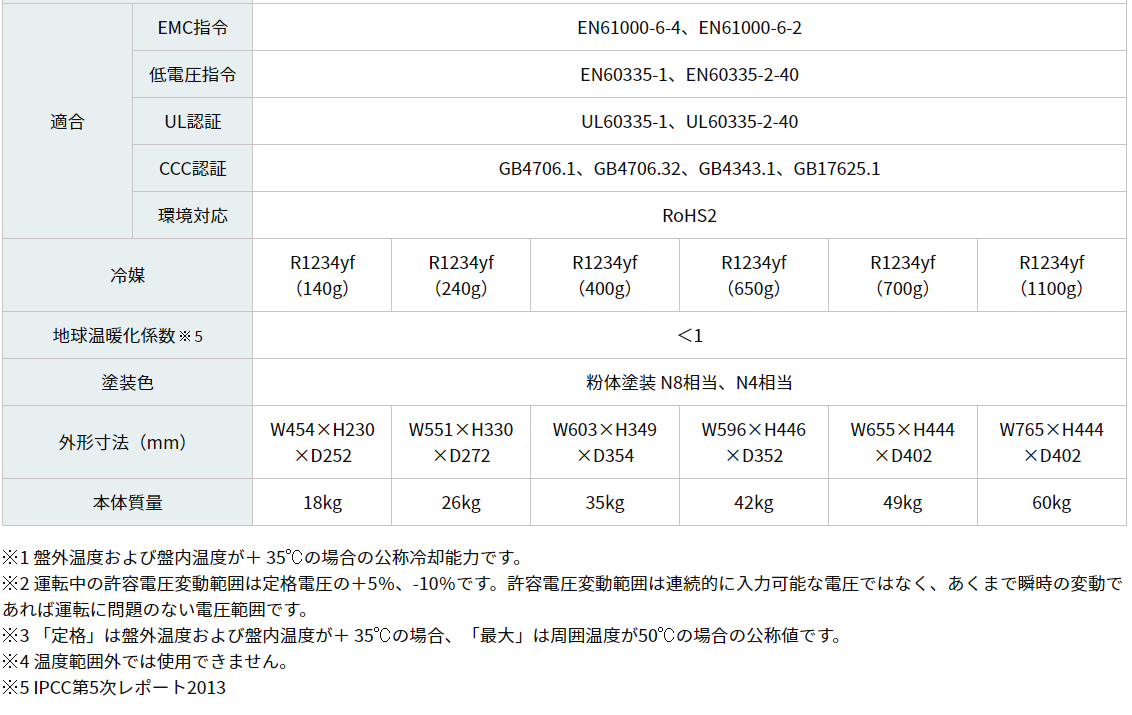
Task: Select the 60kg weight cell
Action: 1051,502
